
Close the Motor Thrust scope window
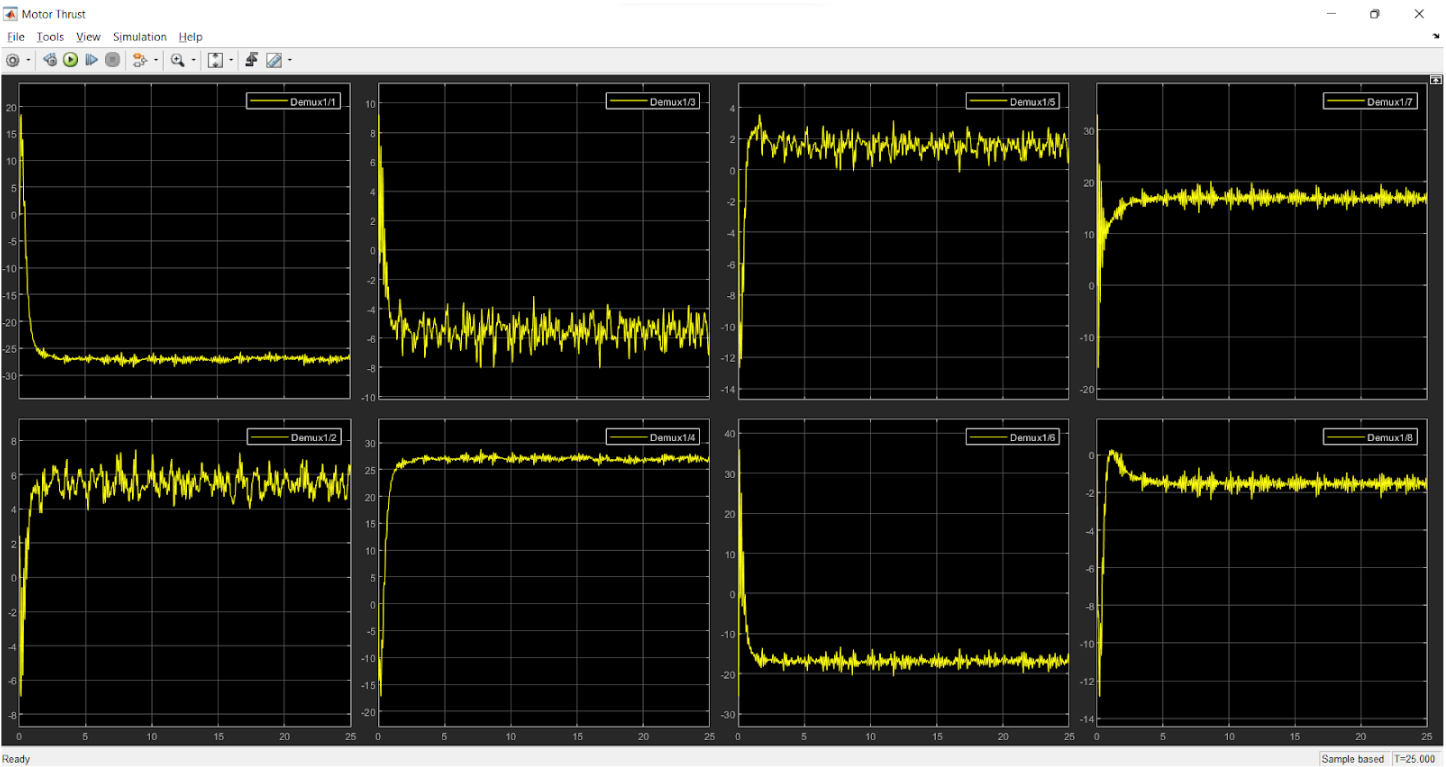(1419, 14)
